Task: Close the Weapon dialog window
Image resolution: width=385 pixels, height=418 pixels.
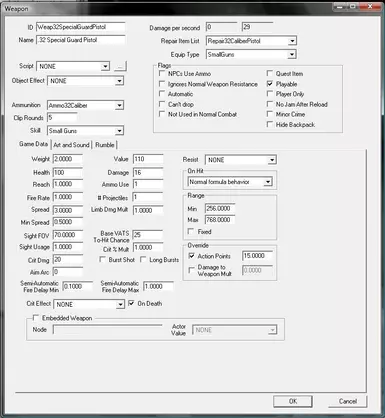Action: click(370, 6)
